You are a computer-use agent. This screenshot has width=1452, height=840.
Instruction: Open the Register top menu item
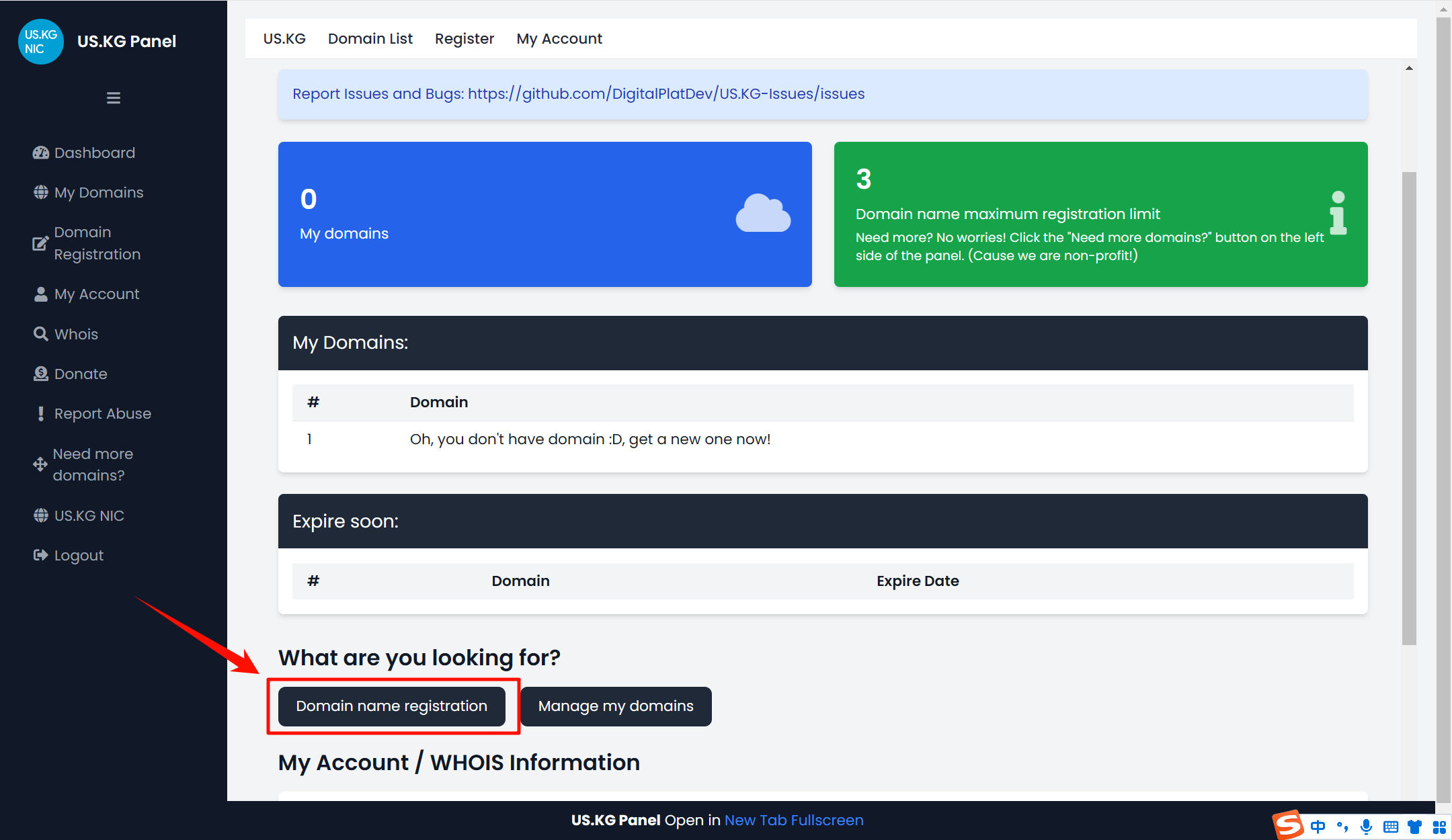pyautogui.click(x=465, y=39)
